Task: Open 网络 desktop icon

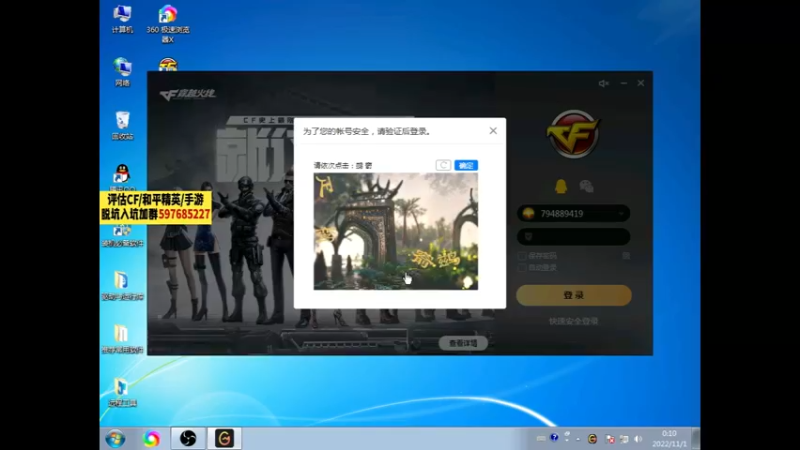Action: click(x=122, y=72)
